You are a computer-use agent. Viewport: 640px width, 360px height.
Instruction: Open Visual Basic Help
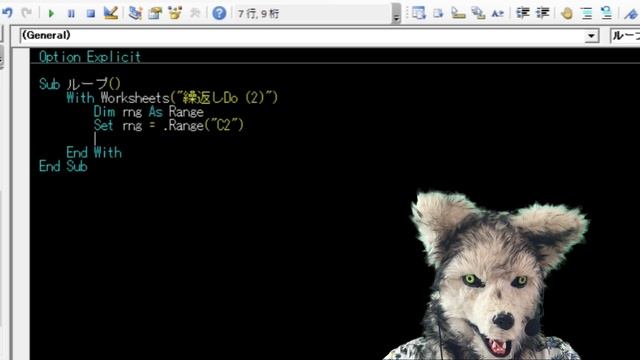[x=219, y=13]
